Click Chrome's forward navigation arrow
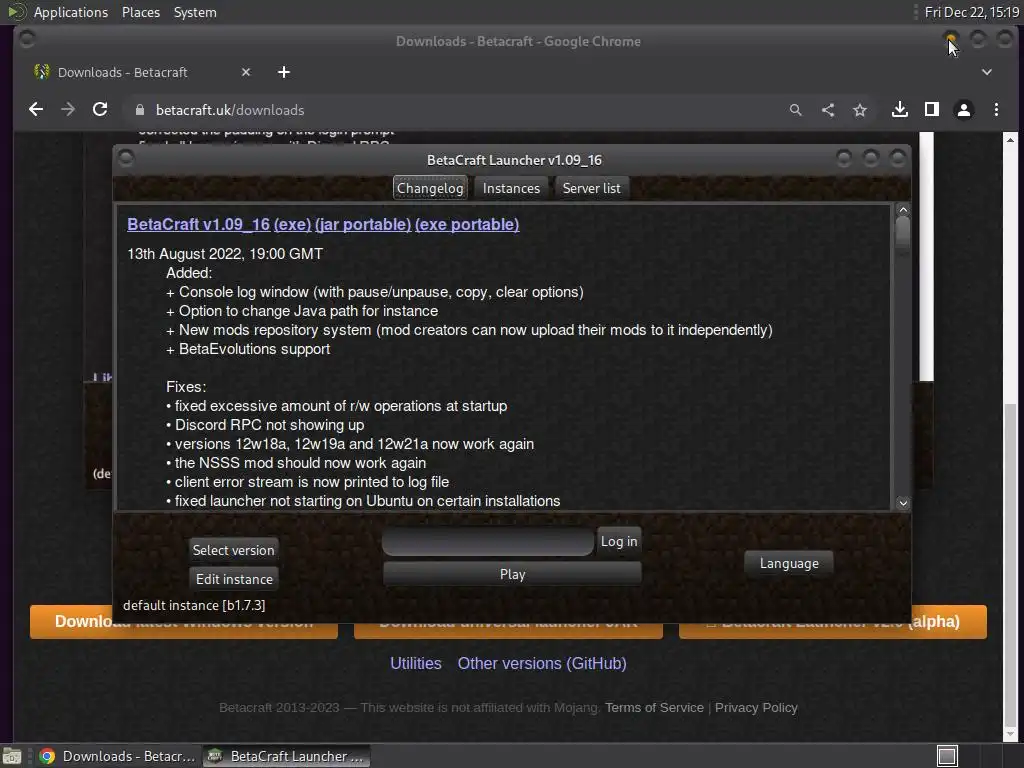 (x=68, y=110)
